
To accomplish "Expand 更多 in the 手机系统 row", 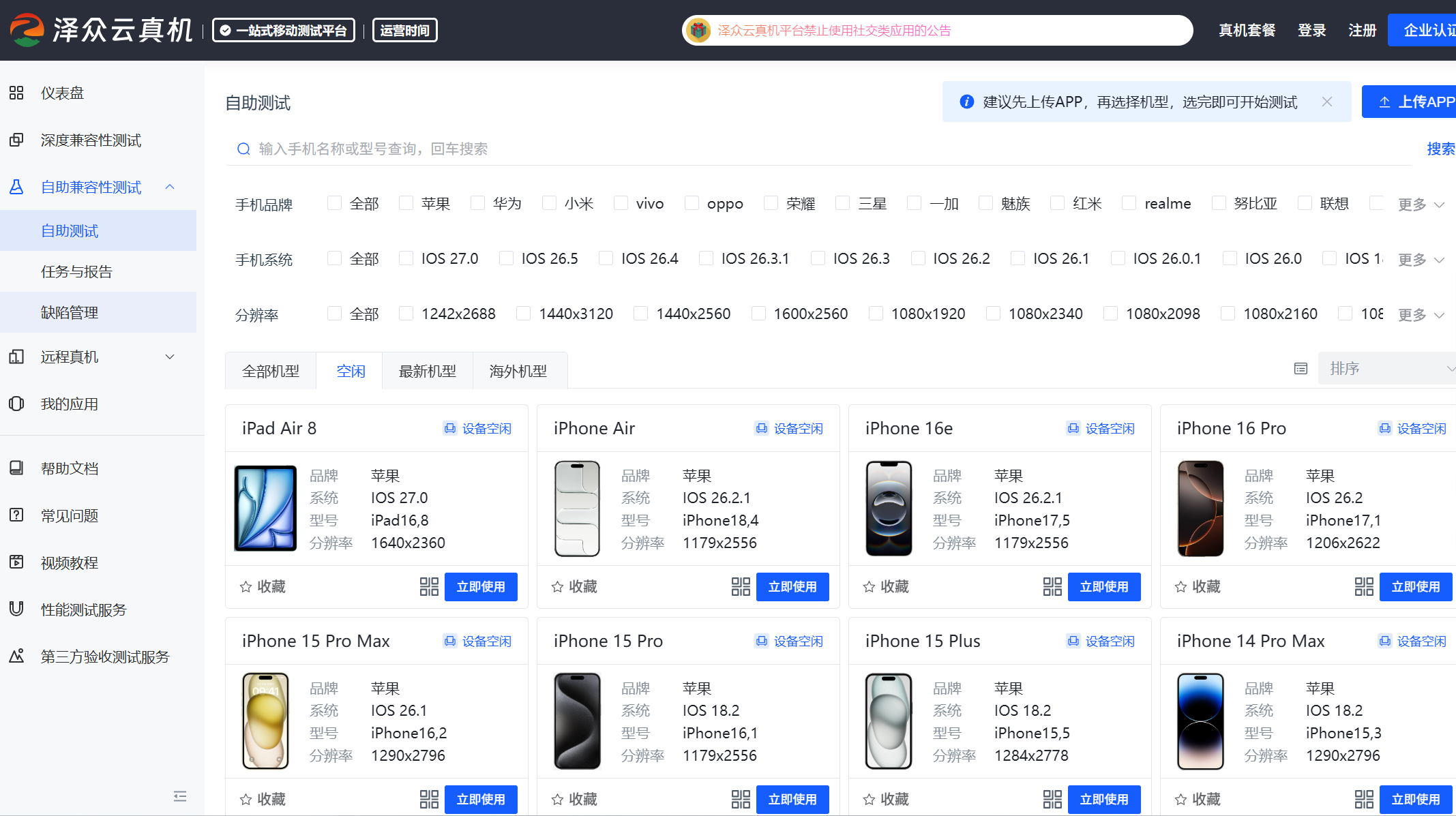I will (x=1421, y=260).
